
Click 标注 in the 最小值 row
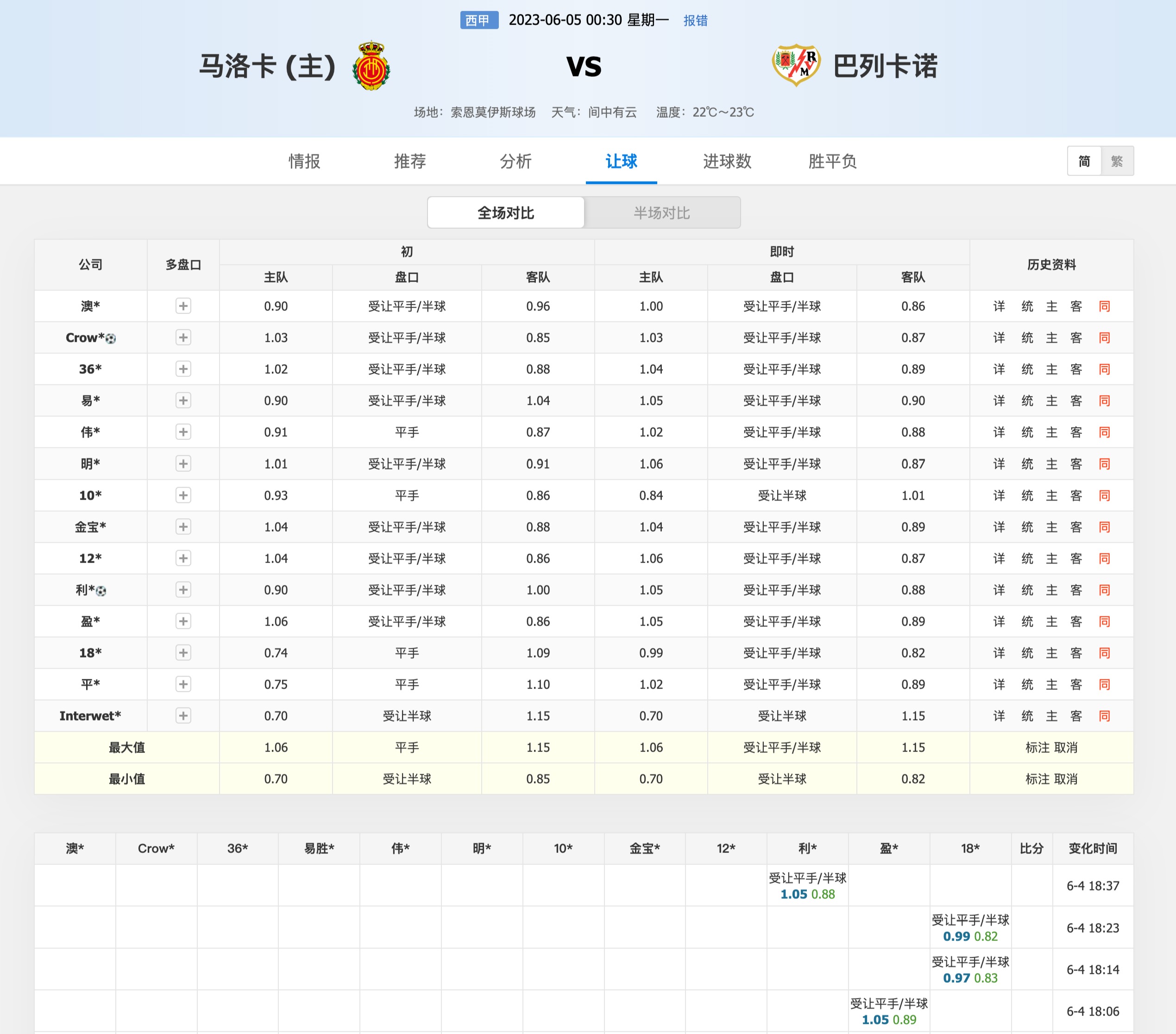point(1038,779)
